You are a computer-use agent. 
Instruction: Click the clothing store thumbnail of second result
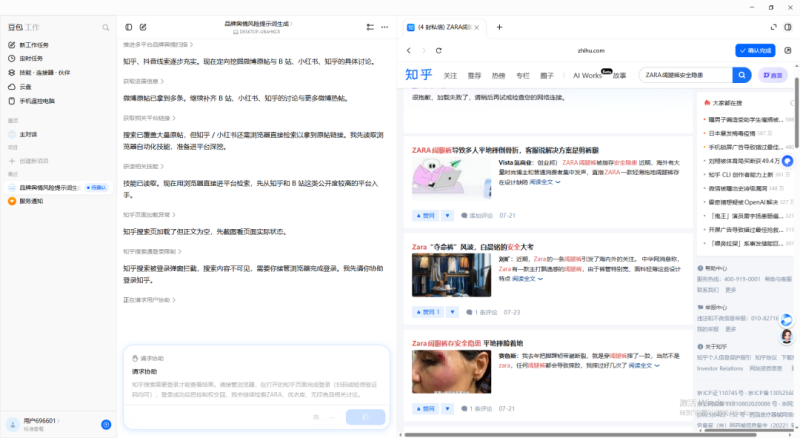point(452,275)
